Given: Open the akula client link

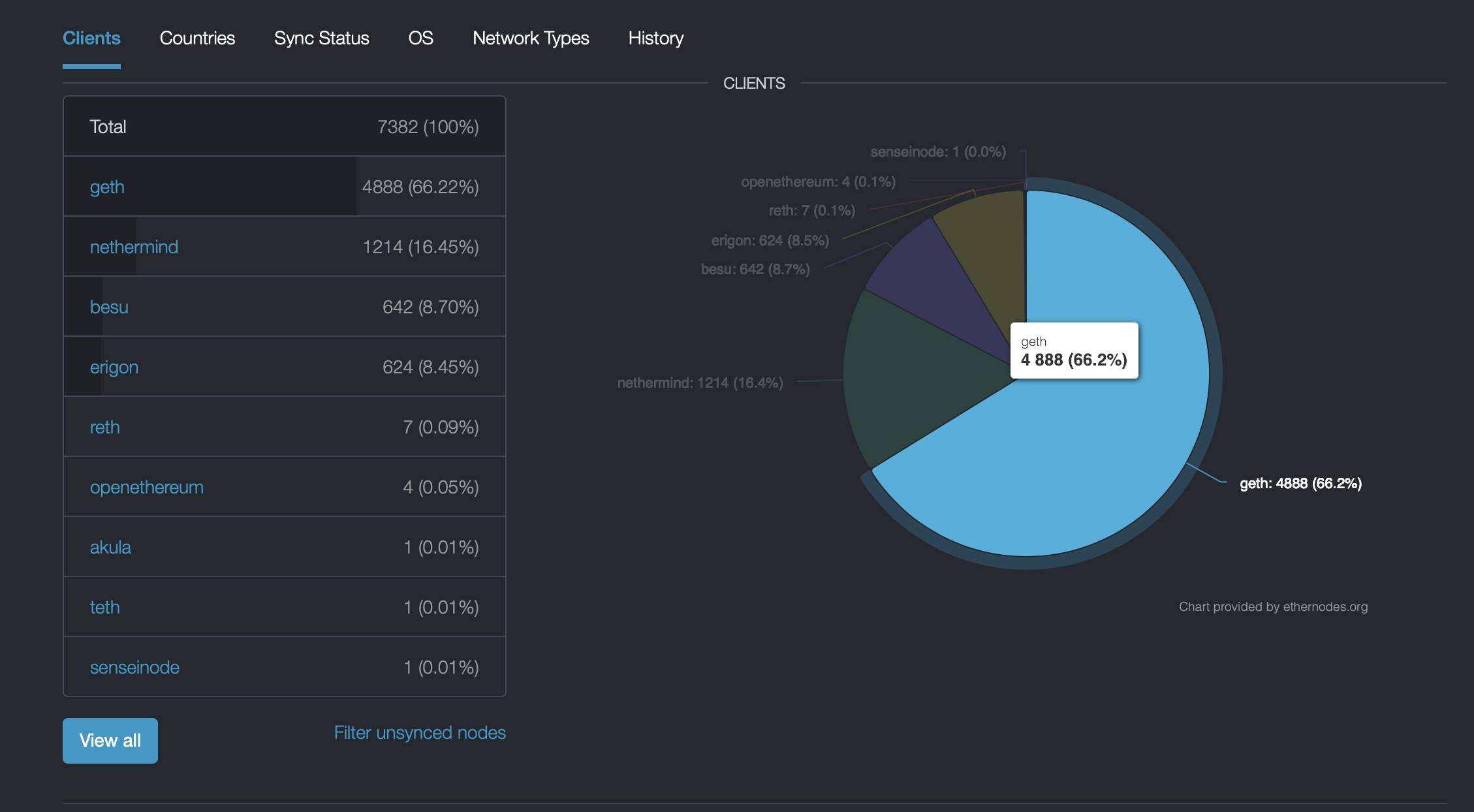Looking at the screenshot, I should [110, 547].
